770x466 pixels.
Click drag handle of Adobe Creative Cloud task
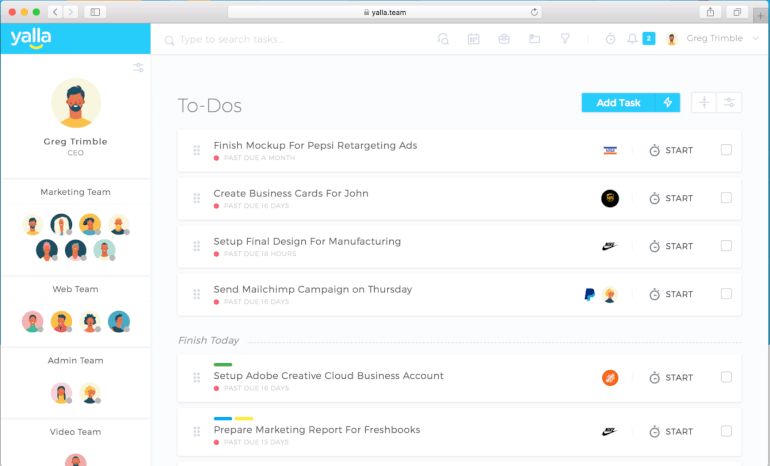point(196,378)
